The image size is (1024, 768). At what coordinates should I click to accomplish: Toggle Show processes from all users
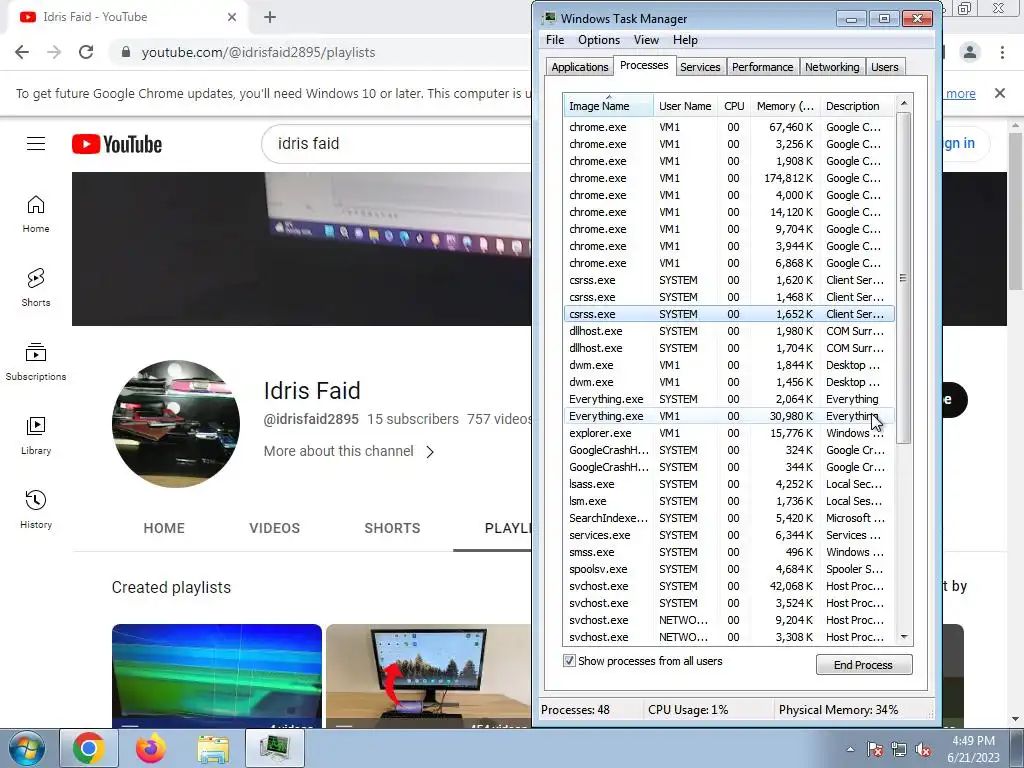tap(569, 660)
